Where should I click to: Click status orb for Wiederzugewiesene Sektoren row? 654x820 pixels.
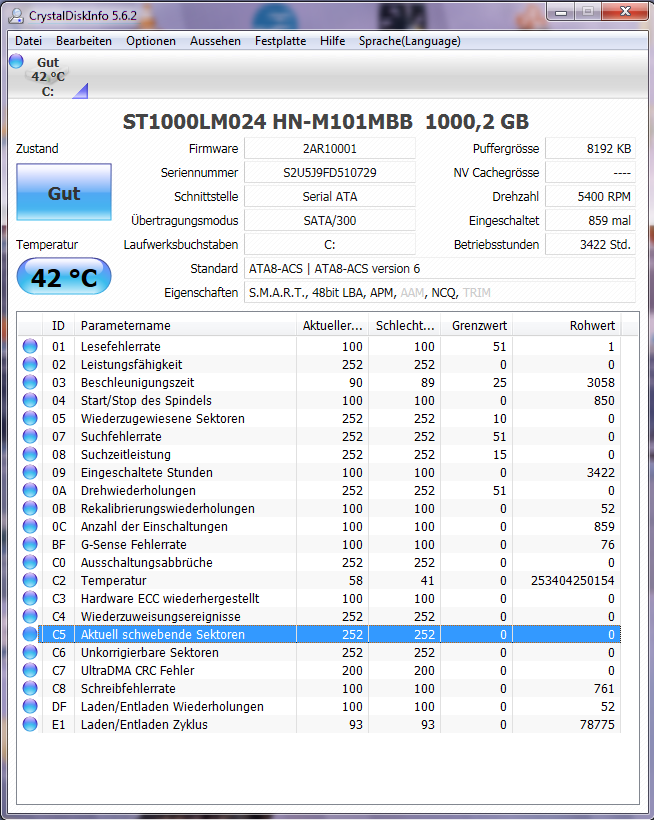click(30, 418)
